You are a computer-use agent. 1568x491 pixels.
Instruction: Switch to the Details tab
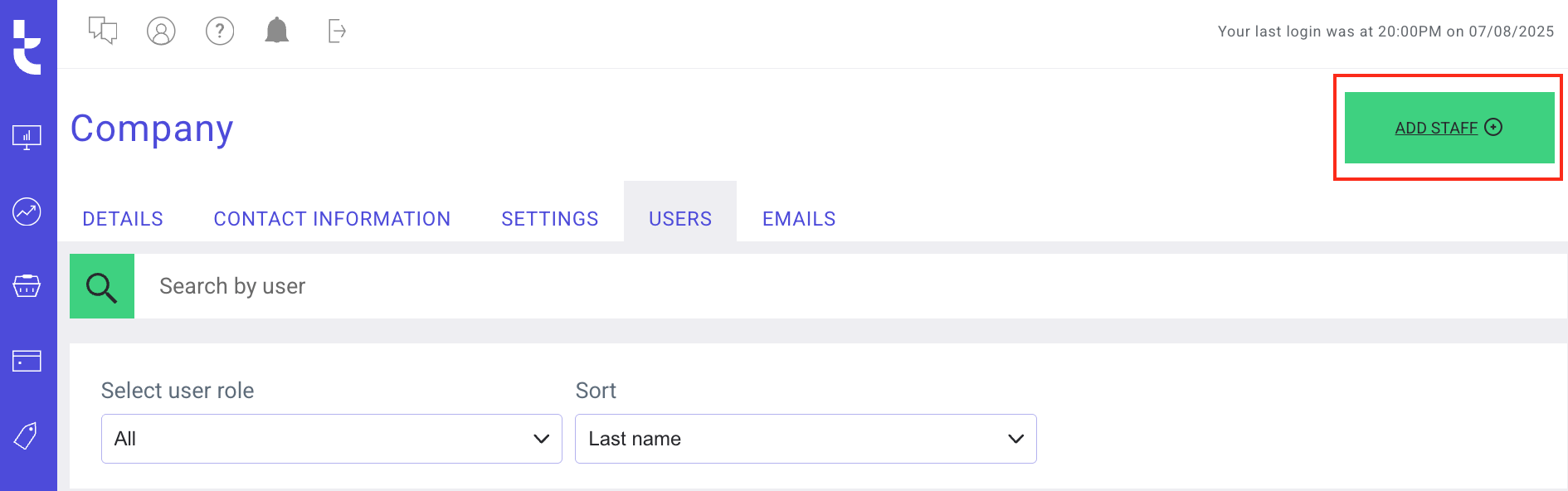pyautogui.click(x=123, y=219)
